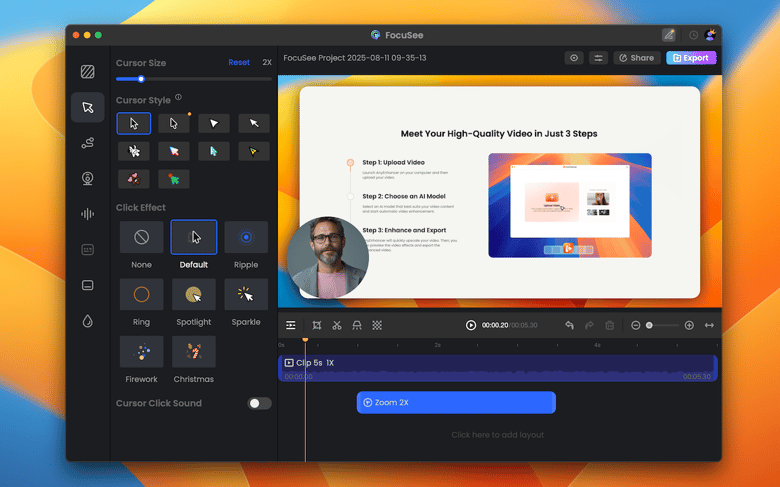This screenshot has height=487, width=780.
Task: Set click effect to Ring
Action: (141, 294)
